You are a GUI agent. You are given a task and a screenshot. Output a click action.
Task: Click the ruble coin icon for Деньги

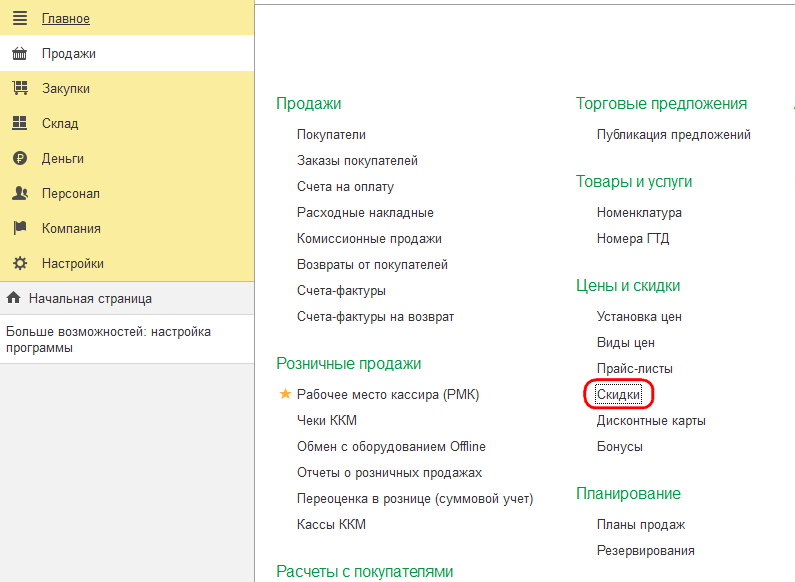(x=20, y=158)
